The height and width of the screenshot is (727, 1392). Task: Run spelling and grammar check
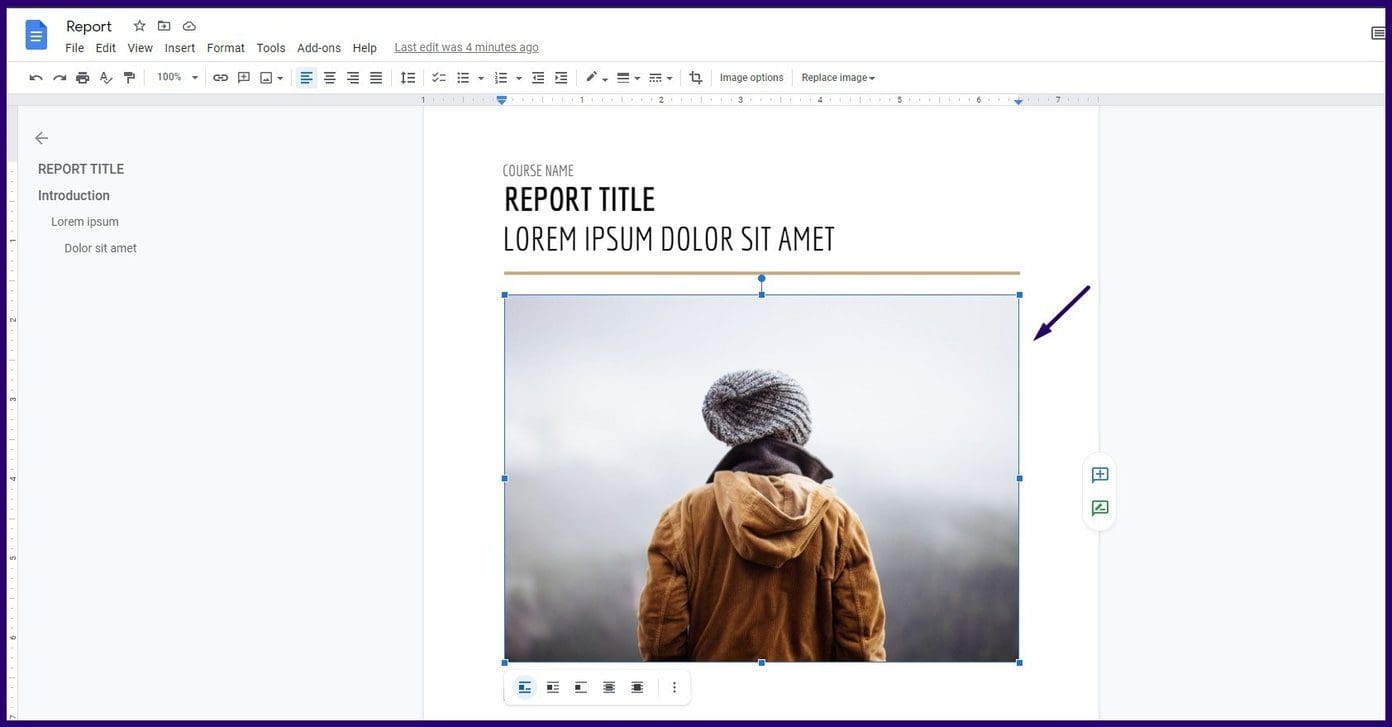106,78
